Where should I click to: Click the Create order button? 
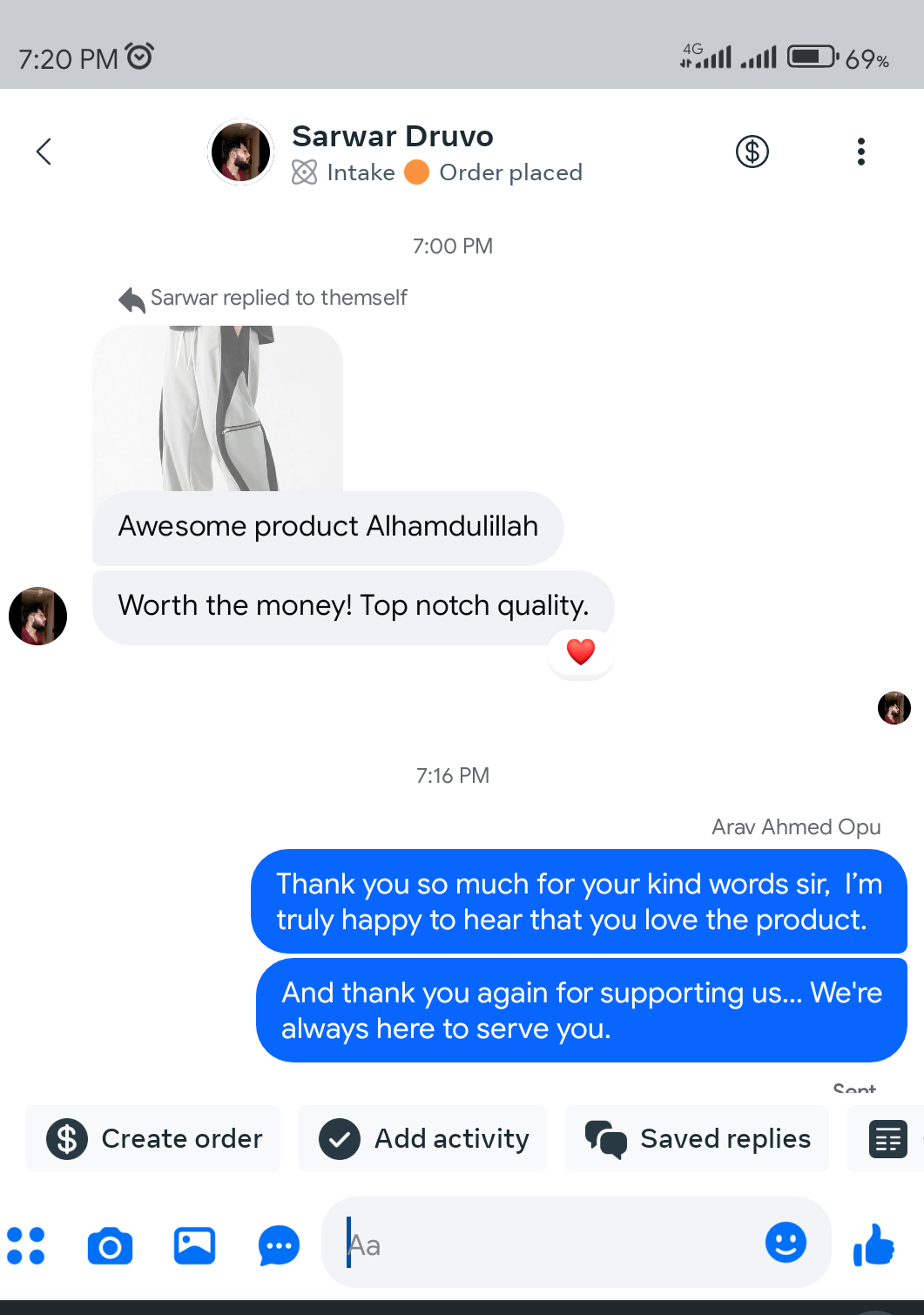[153, 1139]
